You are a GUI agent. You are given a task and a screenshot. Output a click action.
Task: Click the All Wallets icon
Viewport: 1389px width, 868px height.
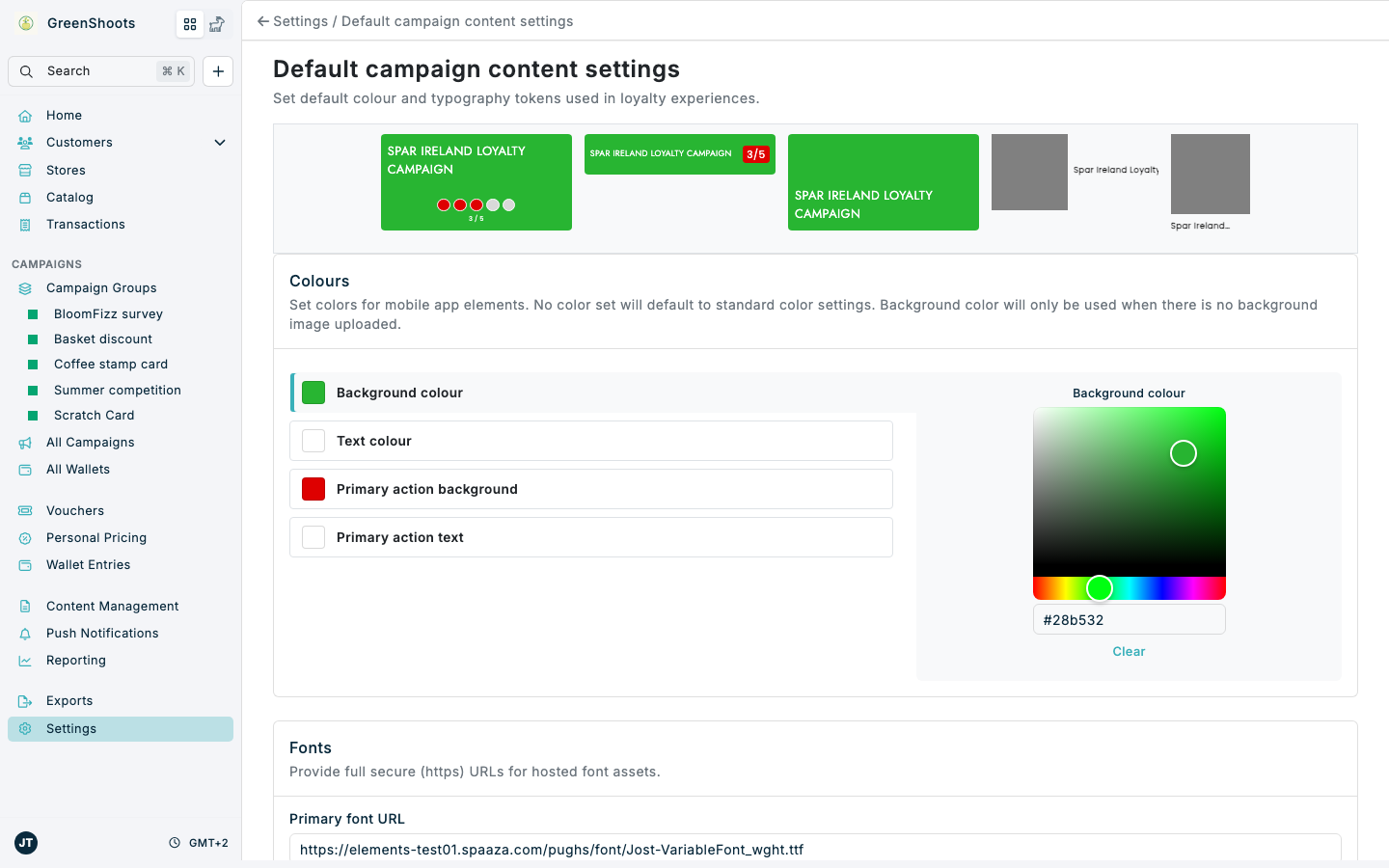[25, 470]
